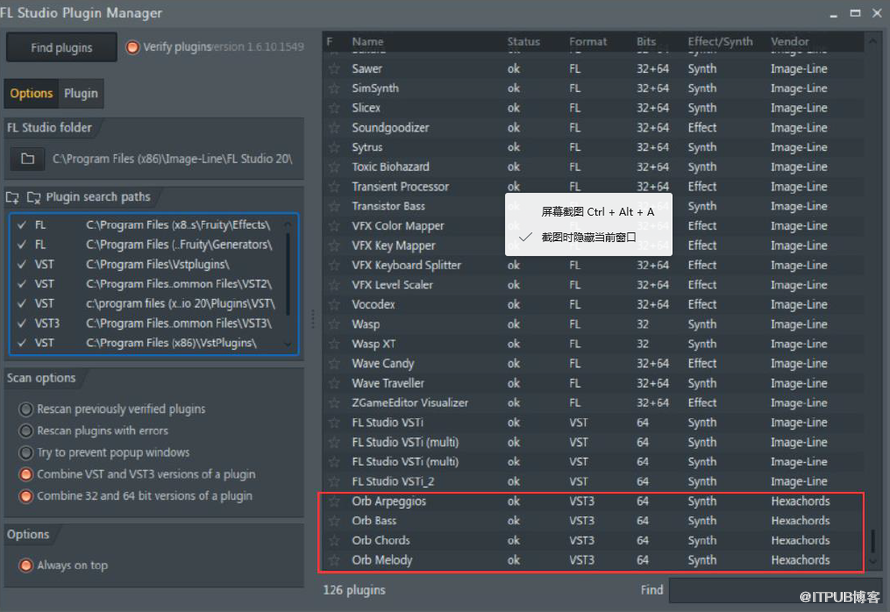Switch to the Options tab
The width and height of the screenshot is (890, 612).
tap(31, 94)
